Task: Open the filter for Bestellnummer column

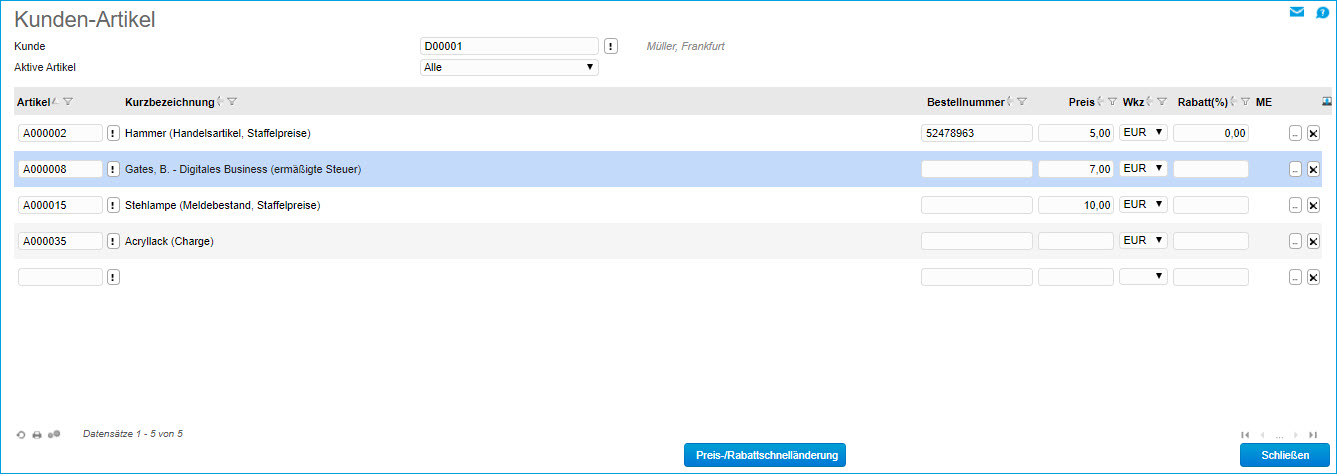Action: pyautogui.click(x=1022, y=102)
